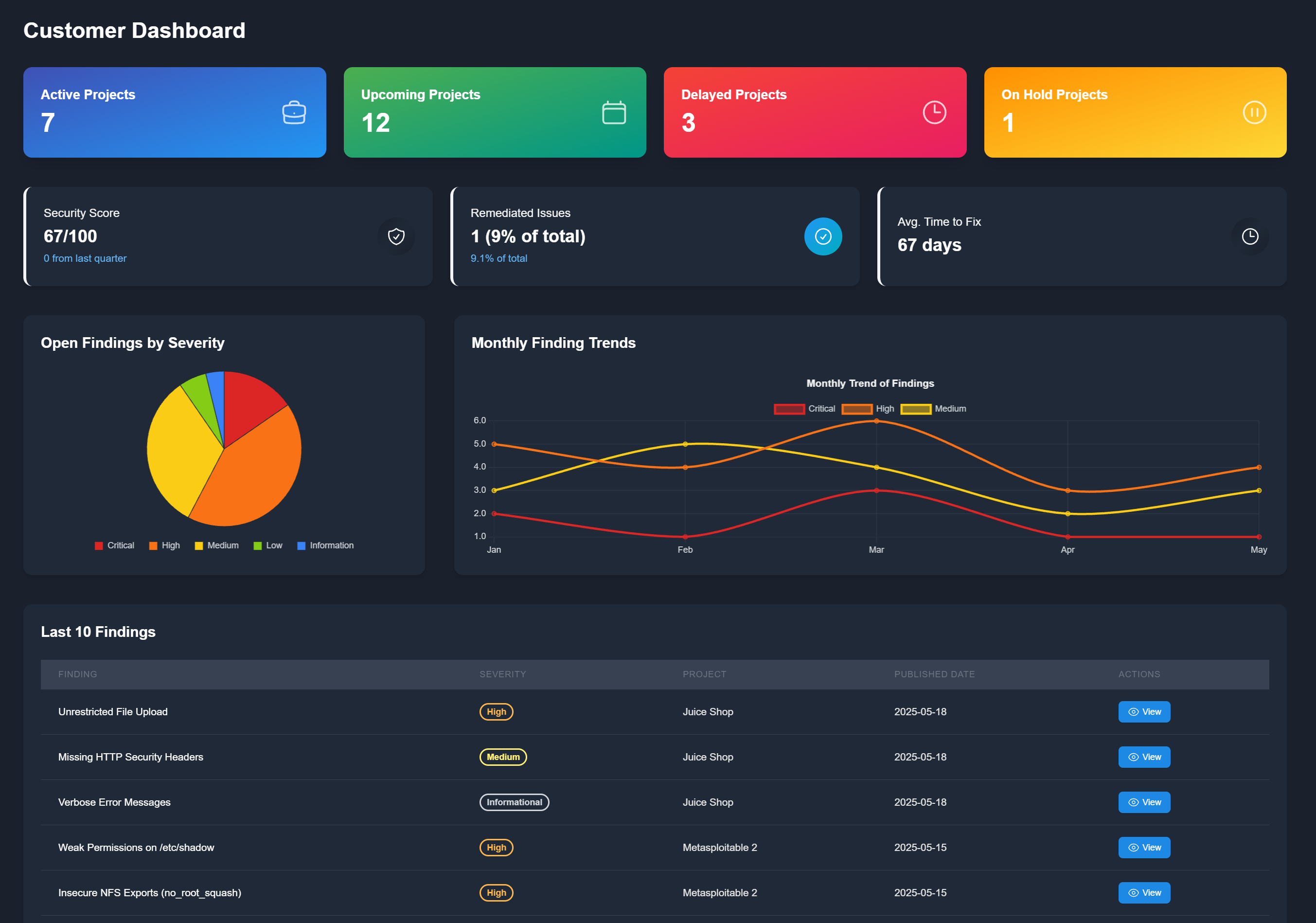Click the Active Projects briefcase icon
The image size is (1316, 923).
(x=294, y=112)
